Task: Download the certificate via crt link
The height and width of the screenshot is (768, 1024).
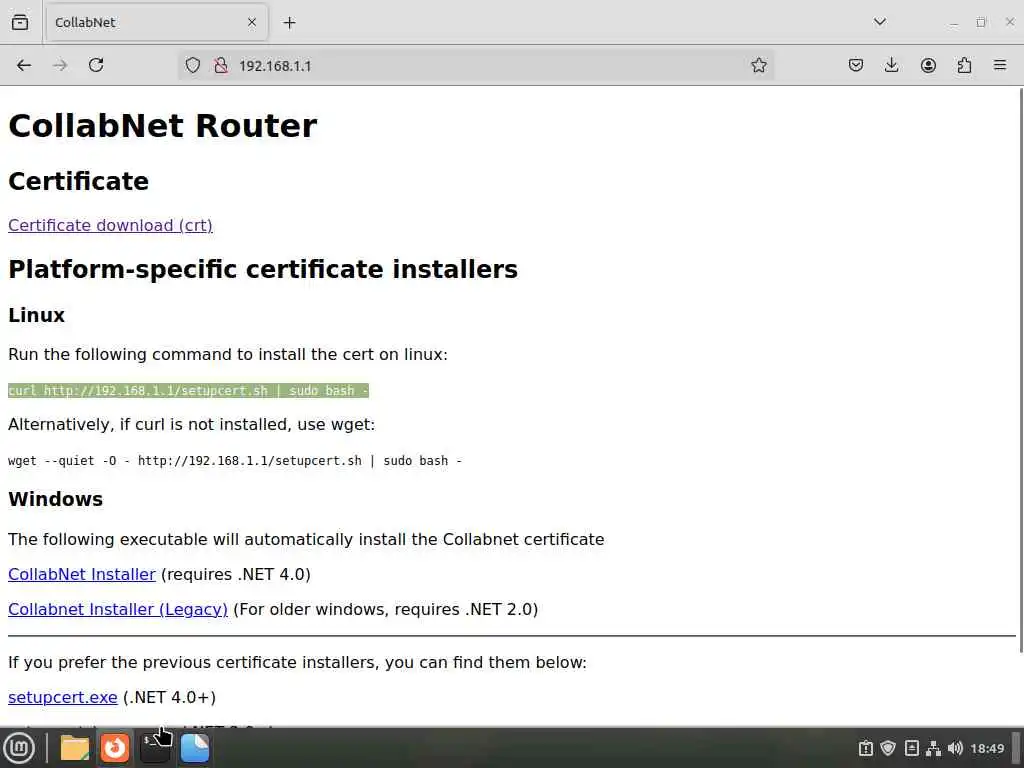Action: click(110, 225)
